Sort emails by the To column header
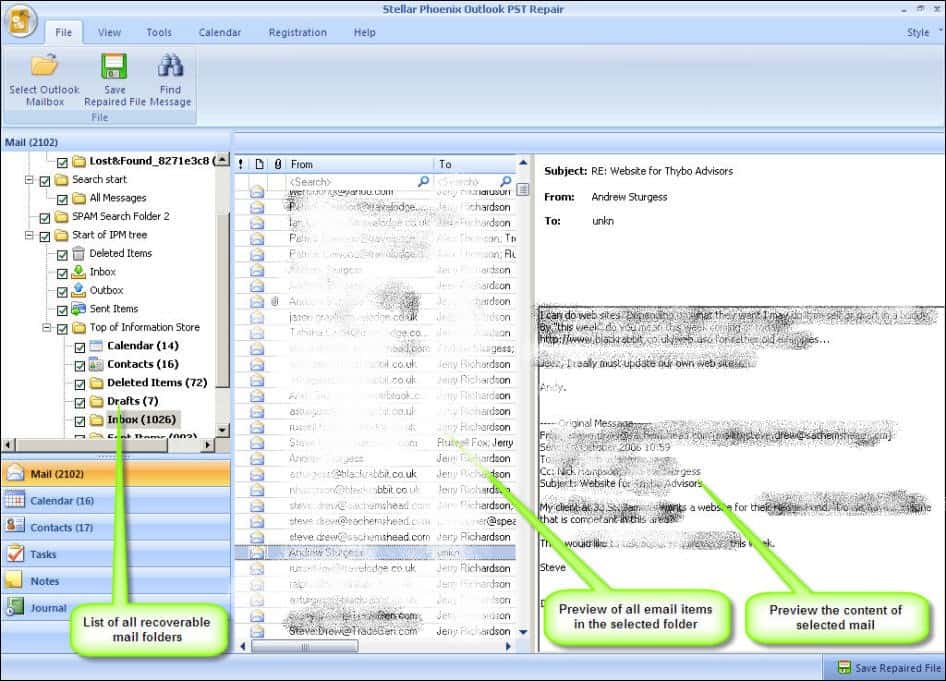Screen dimensions: 946x681 tap(474, 164)
